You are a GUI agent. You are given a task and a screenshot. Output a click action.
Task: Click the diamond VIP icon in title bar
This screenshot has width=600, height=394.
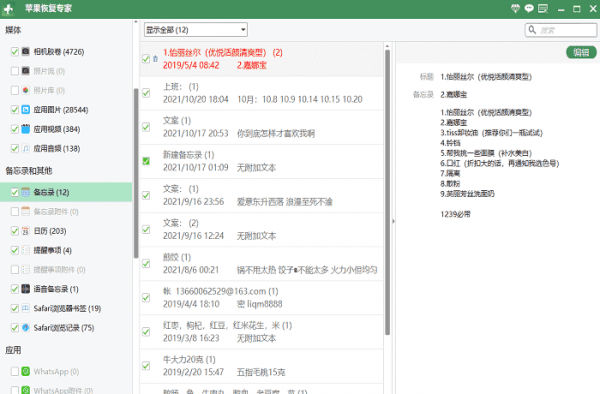[515, 8]
